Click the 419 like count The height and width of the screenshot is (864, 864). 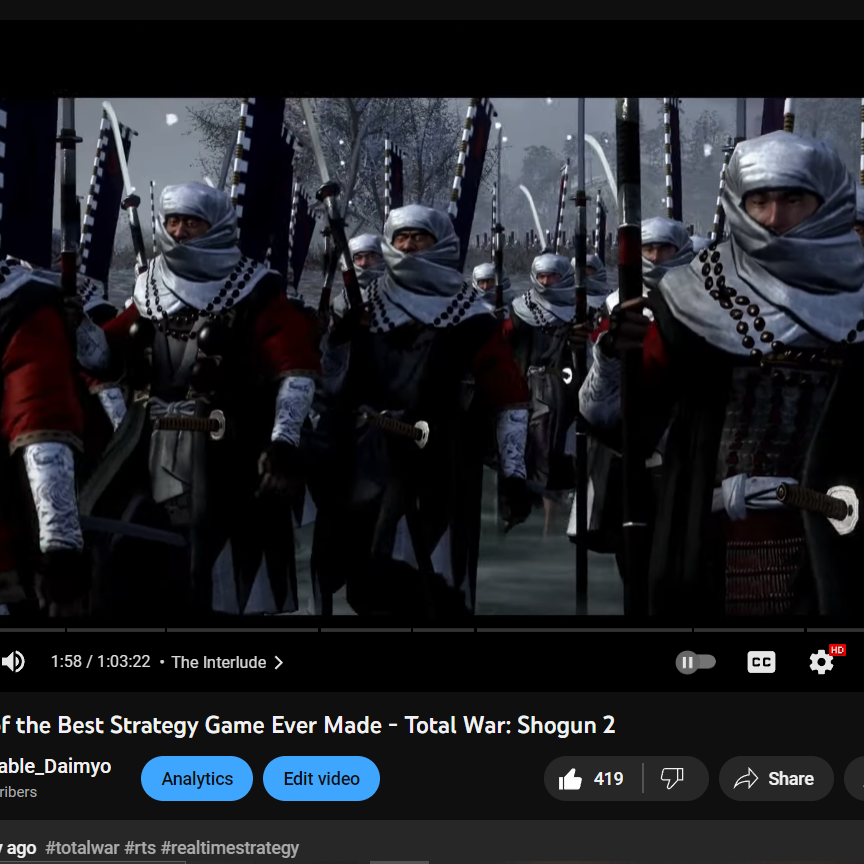(608, 779)
